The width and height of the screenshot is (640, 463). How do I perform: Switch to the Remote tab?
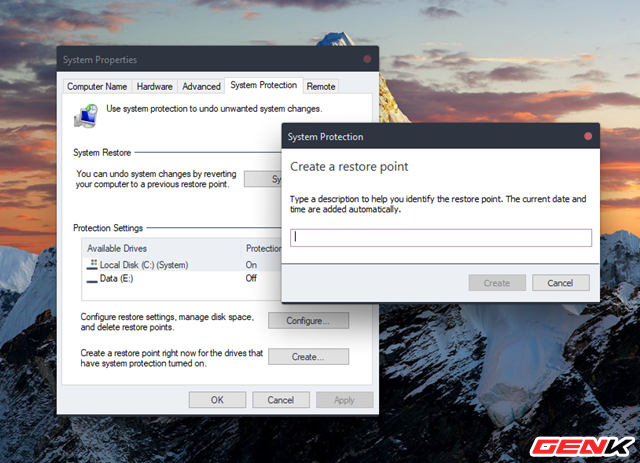[x=321, y=87]
